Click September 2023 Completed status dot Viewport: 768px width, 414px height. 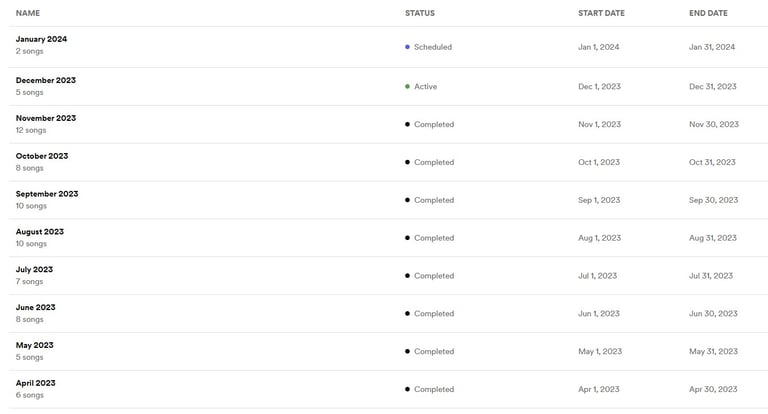(x=407, y=200)
